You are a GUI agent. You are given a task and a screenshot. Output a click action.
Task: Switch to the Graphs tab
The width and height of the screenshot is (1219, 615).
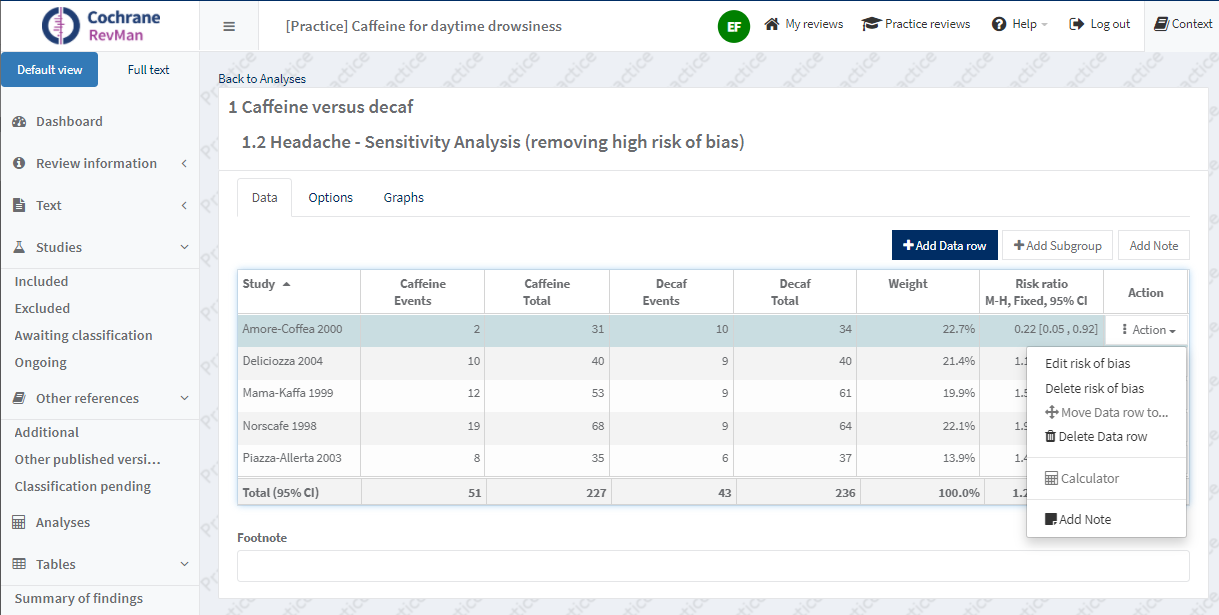coord(403,198)
